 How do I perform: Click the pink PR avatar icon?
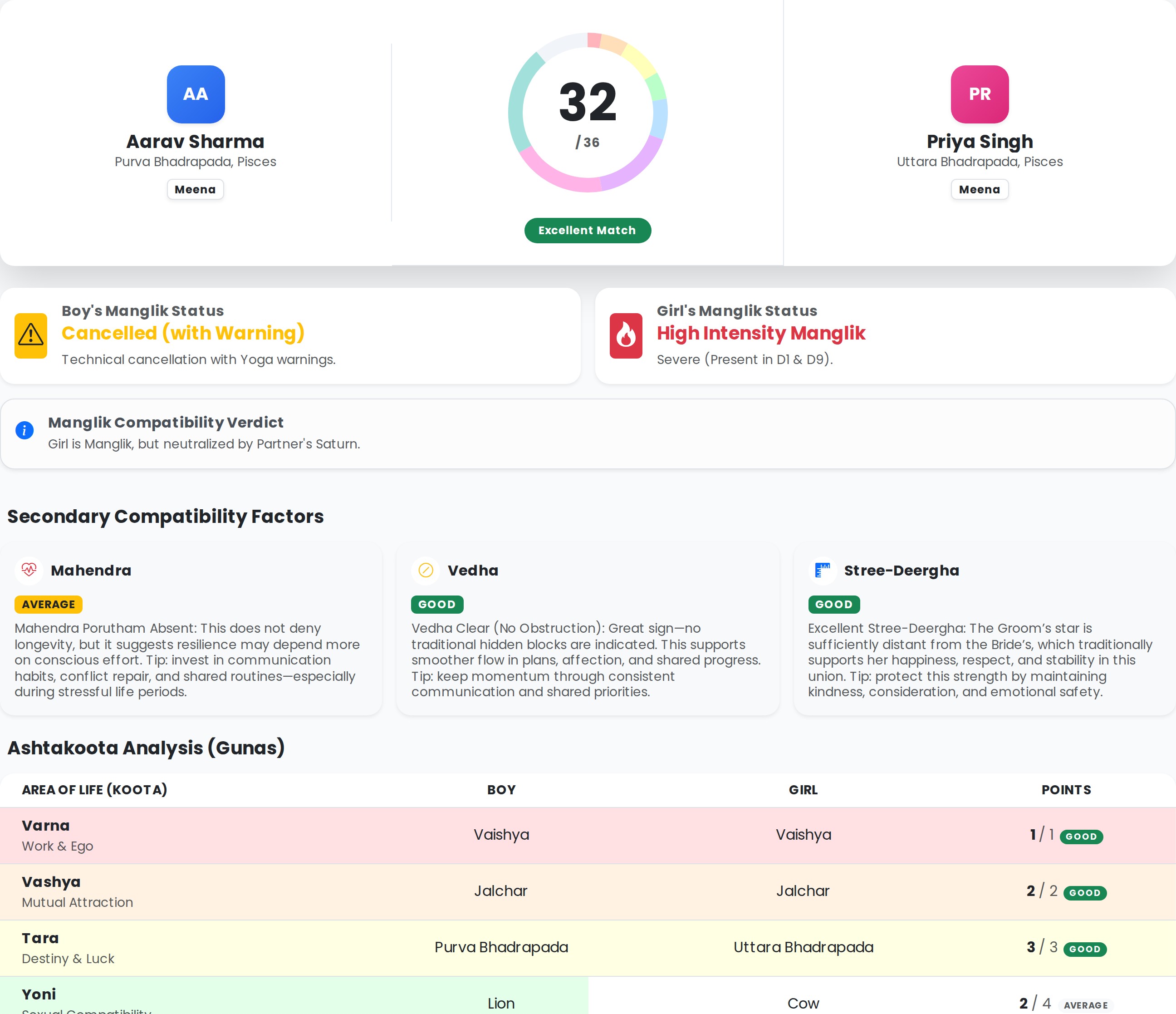(979, 94)
